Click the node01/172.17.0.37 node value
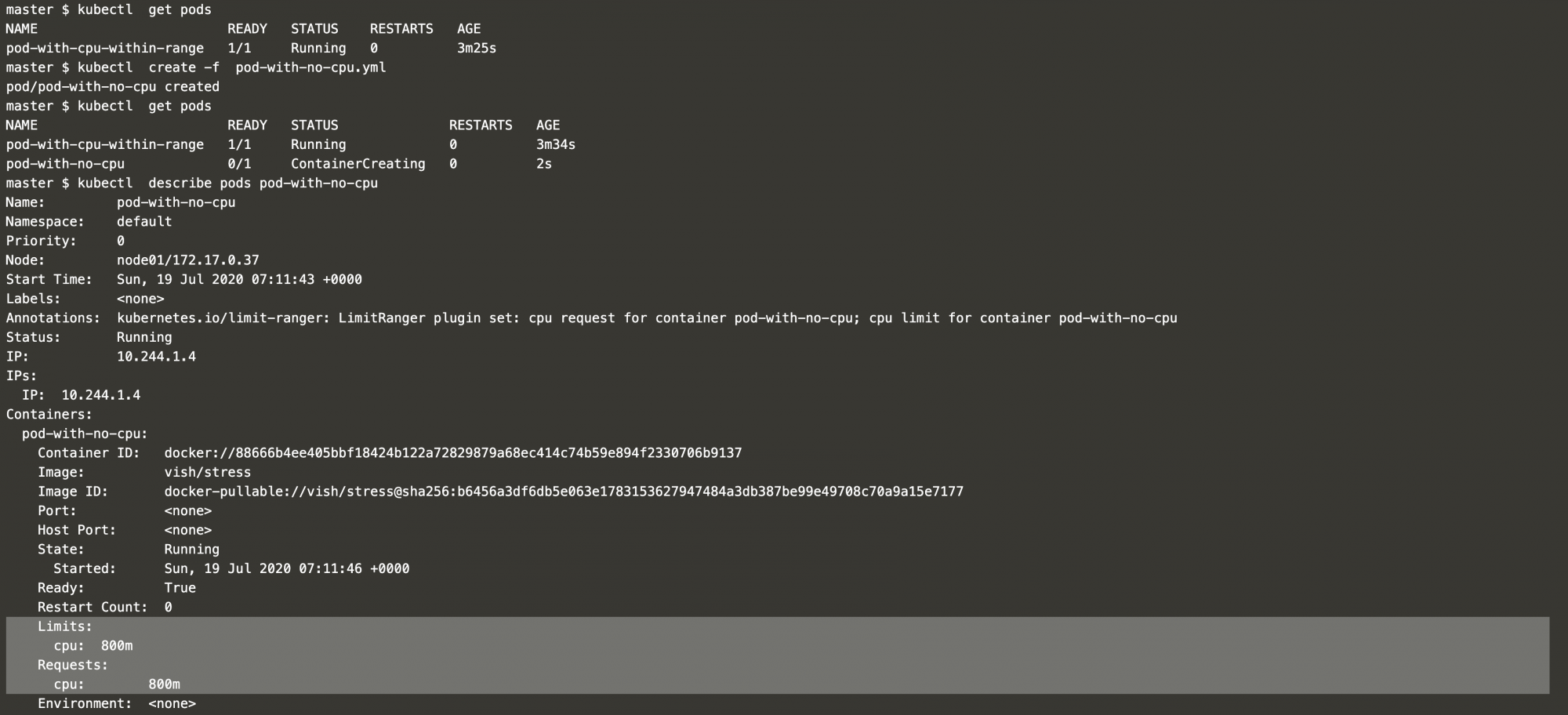1568x715 pixels. [188, 260]
